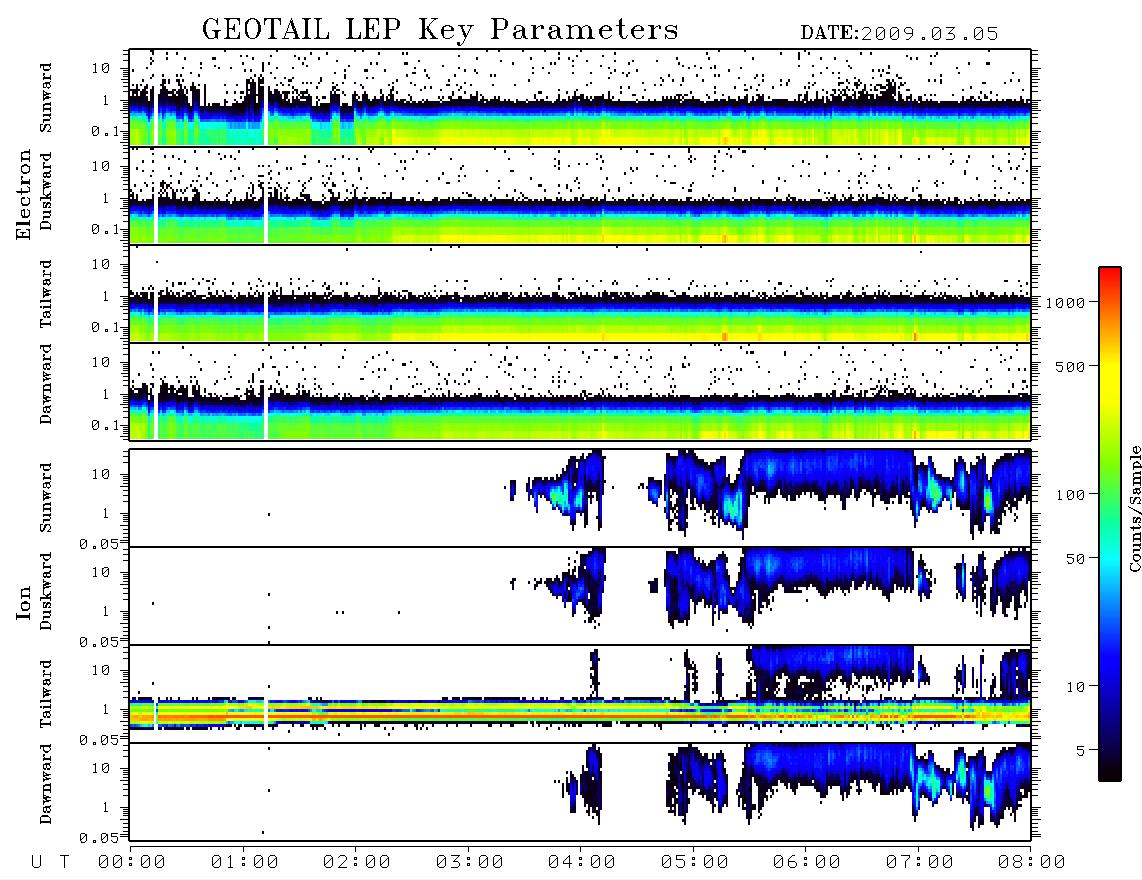This screenshot has height=880, width=1142.
Task: Click the color bar's "5" tick label
Action: click(x=1081, y=752)
